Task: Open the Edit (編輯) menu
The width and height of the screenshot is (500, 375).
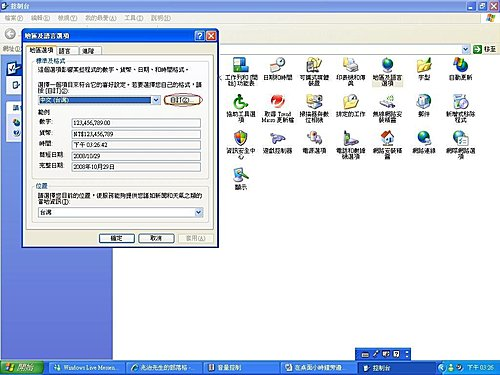Action: click(40, 18)
